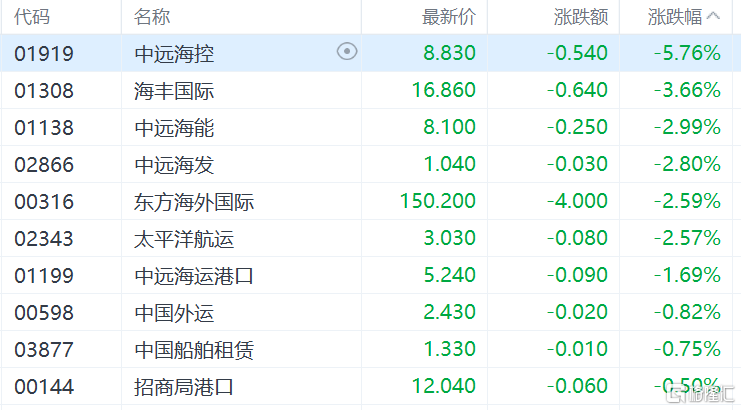Select stock code 01199
Screen dimensions: 741x410
coord(44,275)
